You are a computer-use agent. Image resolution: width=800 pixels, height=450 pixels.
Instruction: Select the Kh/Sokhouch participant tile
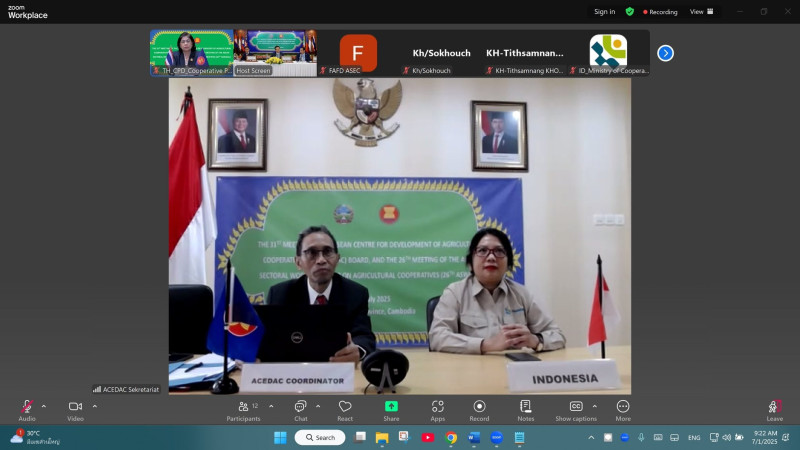click(x=442, y=53)
